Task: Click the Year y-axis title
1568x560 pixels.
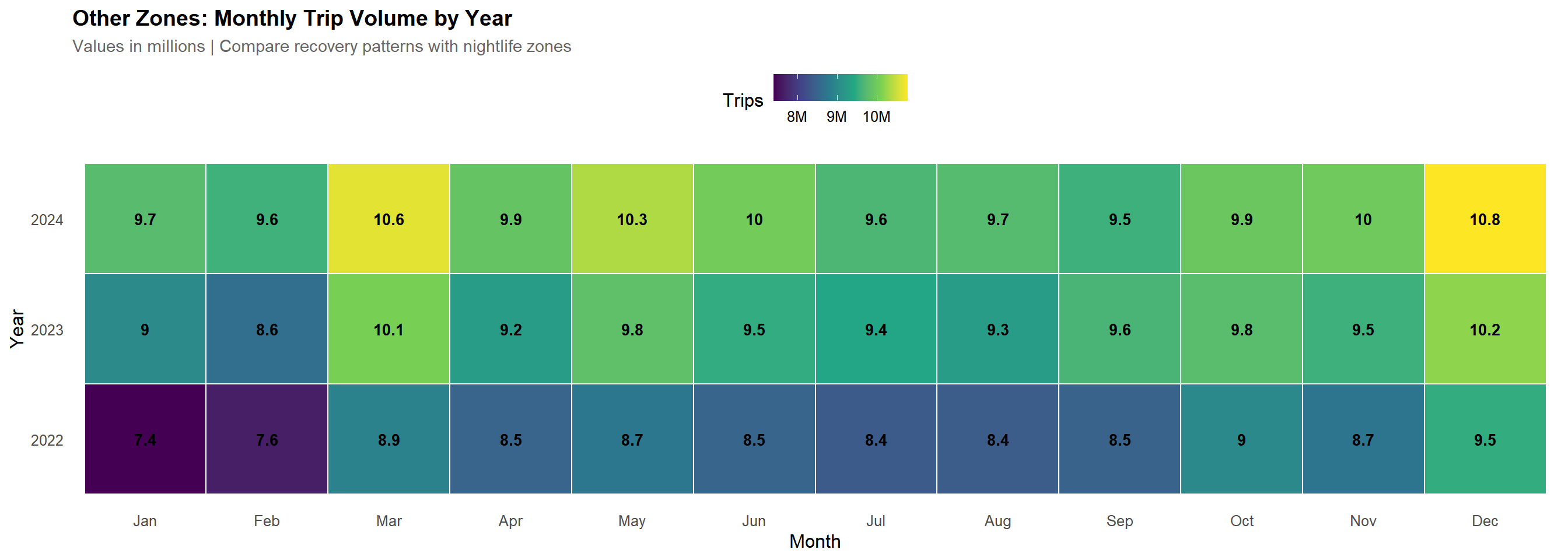Action: point(17,328)
